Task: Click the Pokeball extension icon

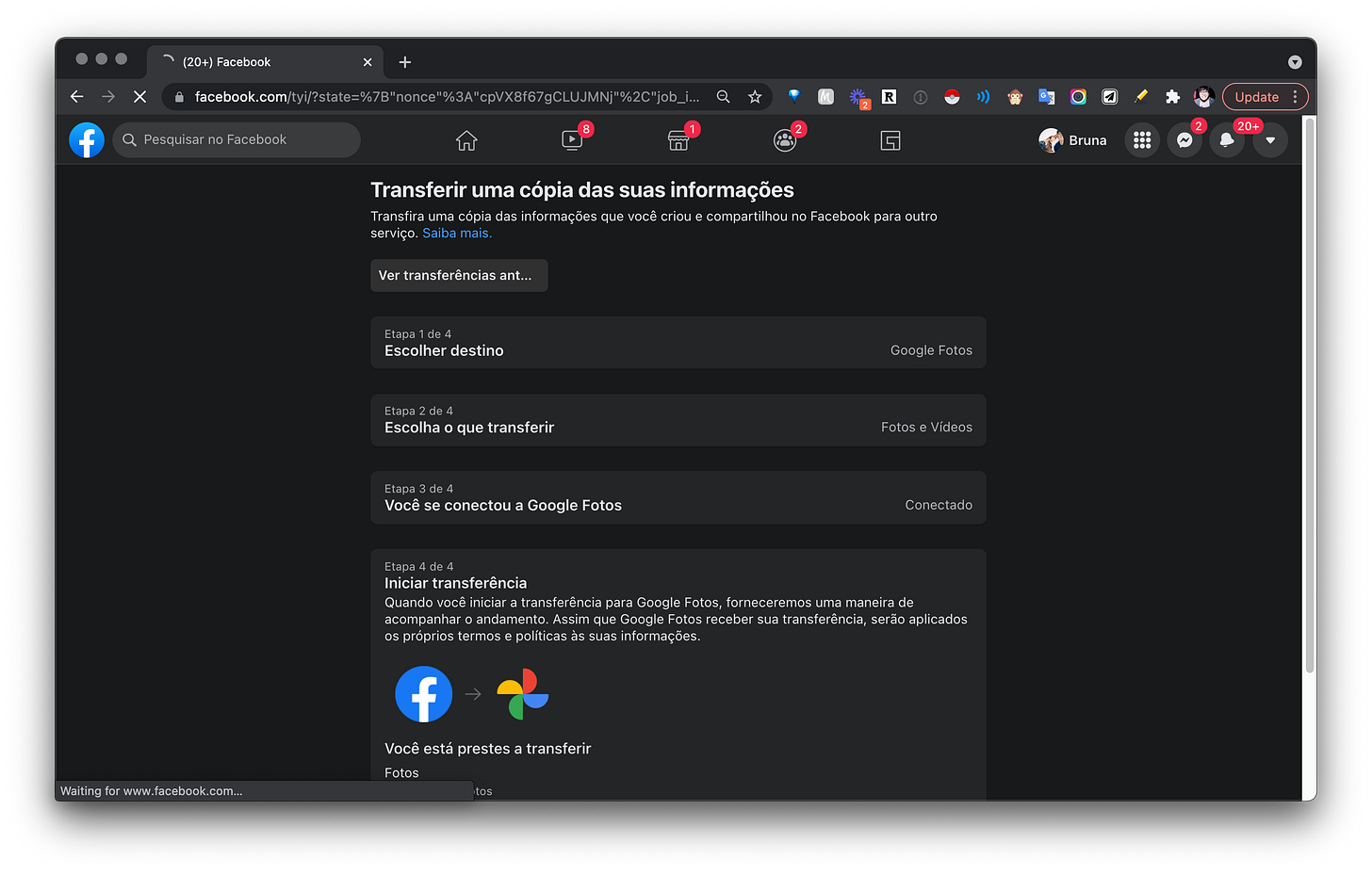Action: (x=952, y=96)
